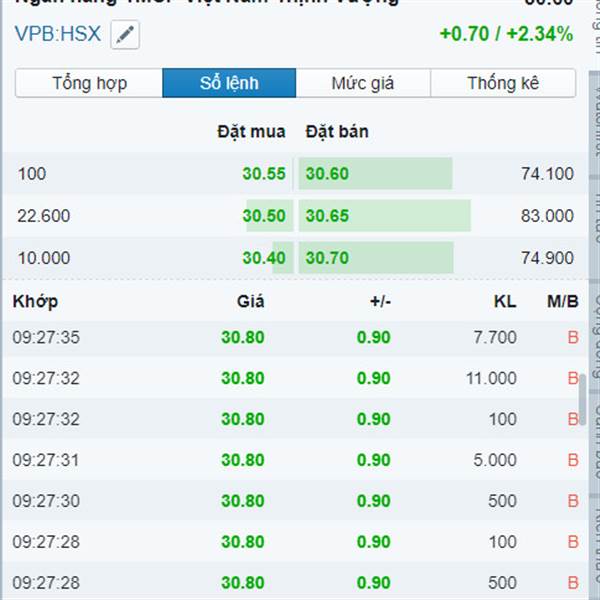Click matched volume 5.000
Viewport: 600px width, 600px height.
[495, 460]
